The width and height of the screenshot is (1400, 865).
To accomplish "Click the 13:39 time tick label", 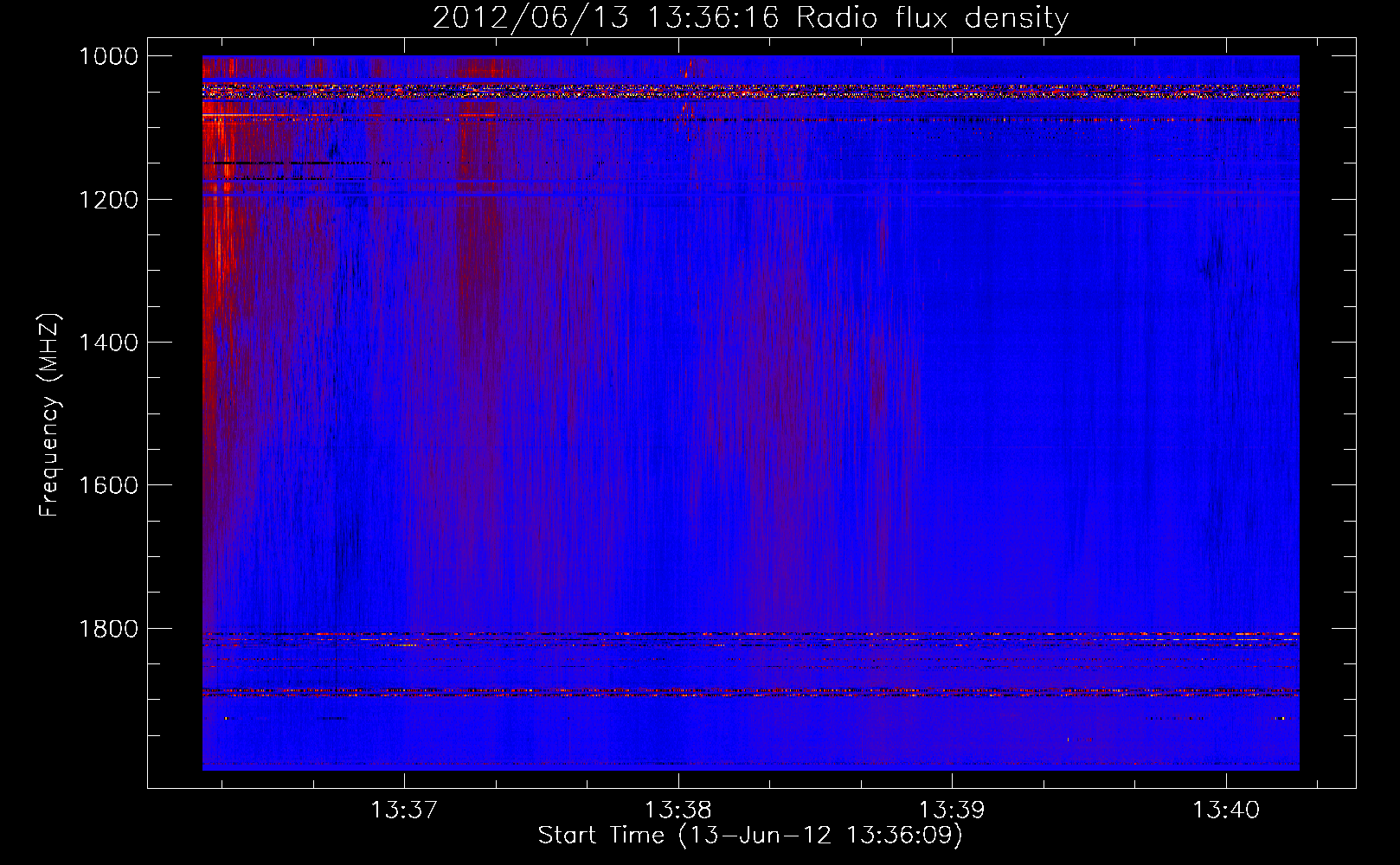I will point(952,810).
